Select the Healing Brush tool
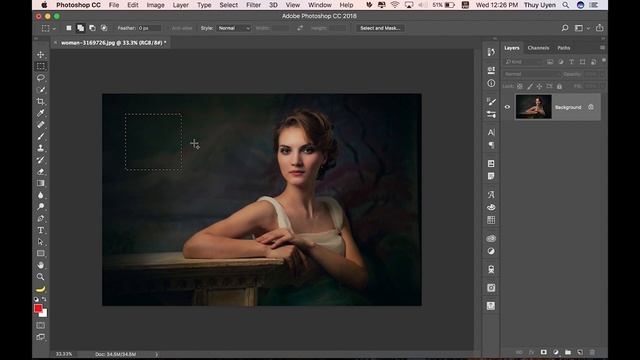The width and height of the screenshot is (640, 360). coord(40,124)
